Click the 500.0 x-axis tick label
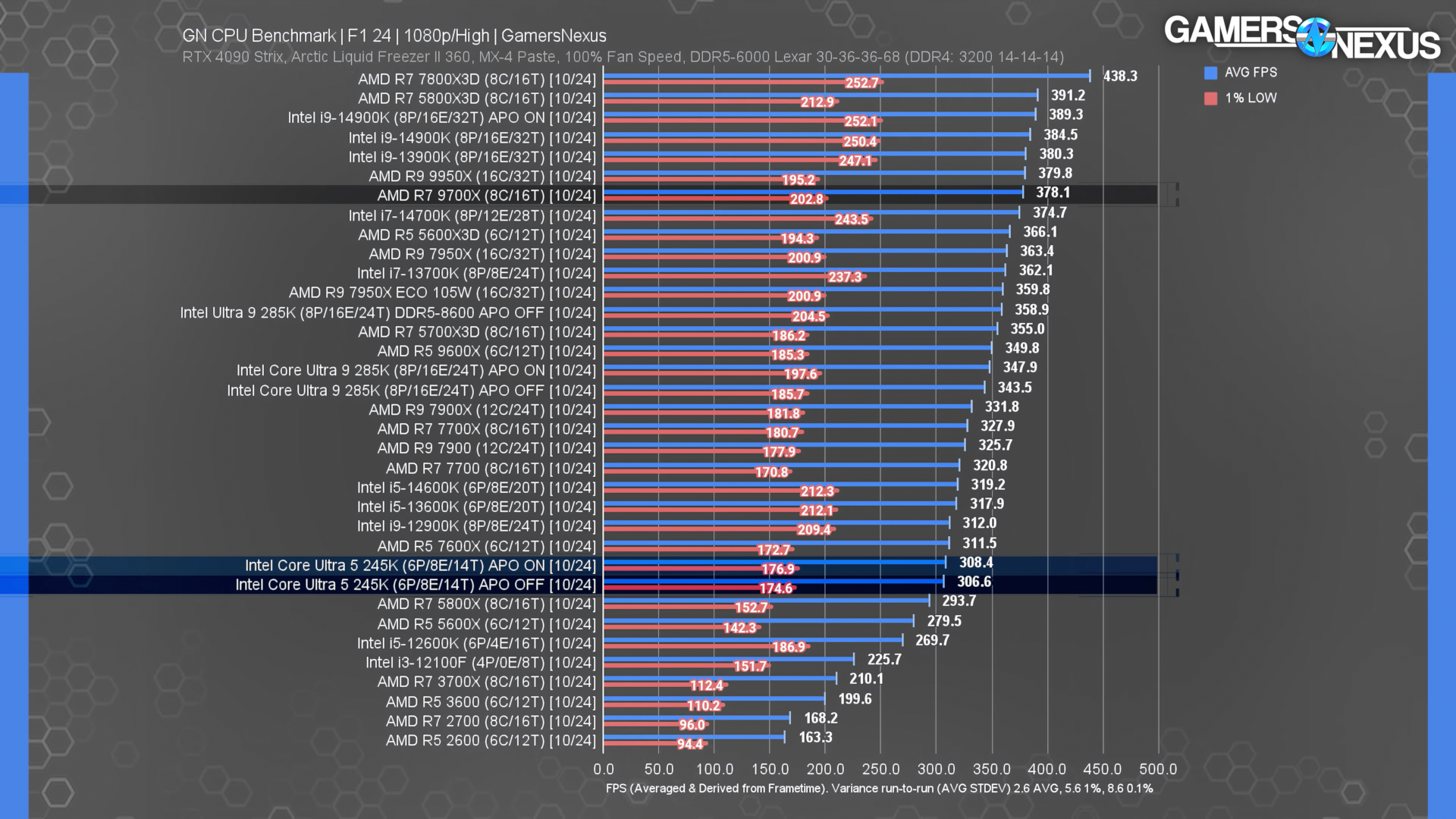 [1158, 769]
